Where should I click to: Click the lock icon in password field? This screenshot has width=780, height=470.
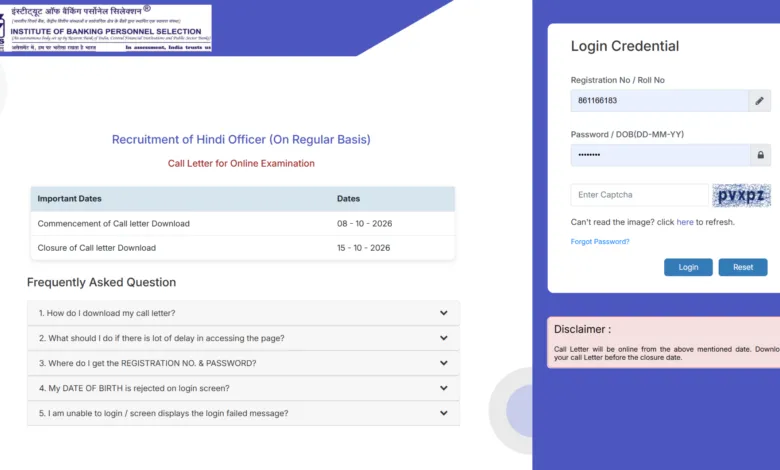pos(760,155)
